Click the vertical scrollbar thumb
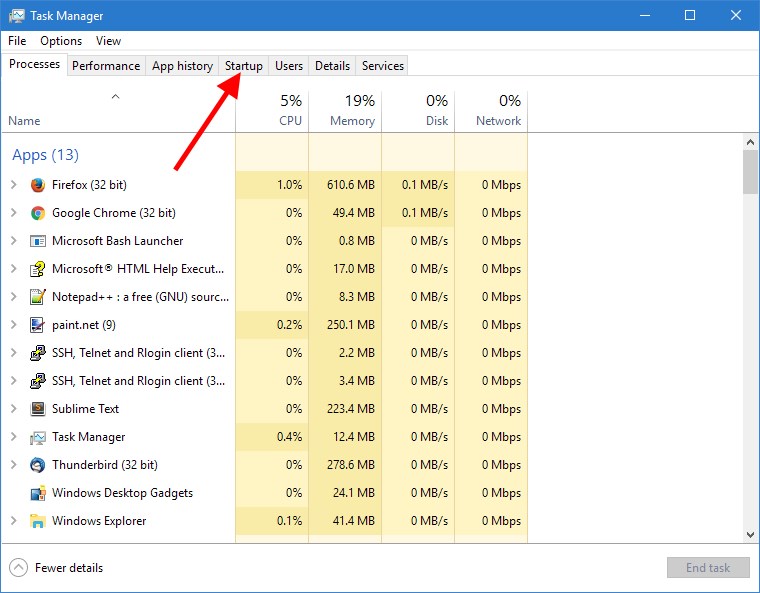The height and width of the screenshot is (593, 760). tap(750, 172)
